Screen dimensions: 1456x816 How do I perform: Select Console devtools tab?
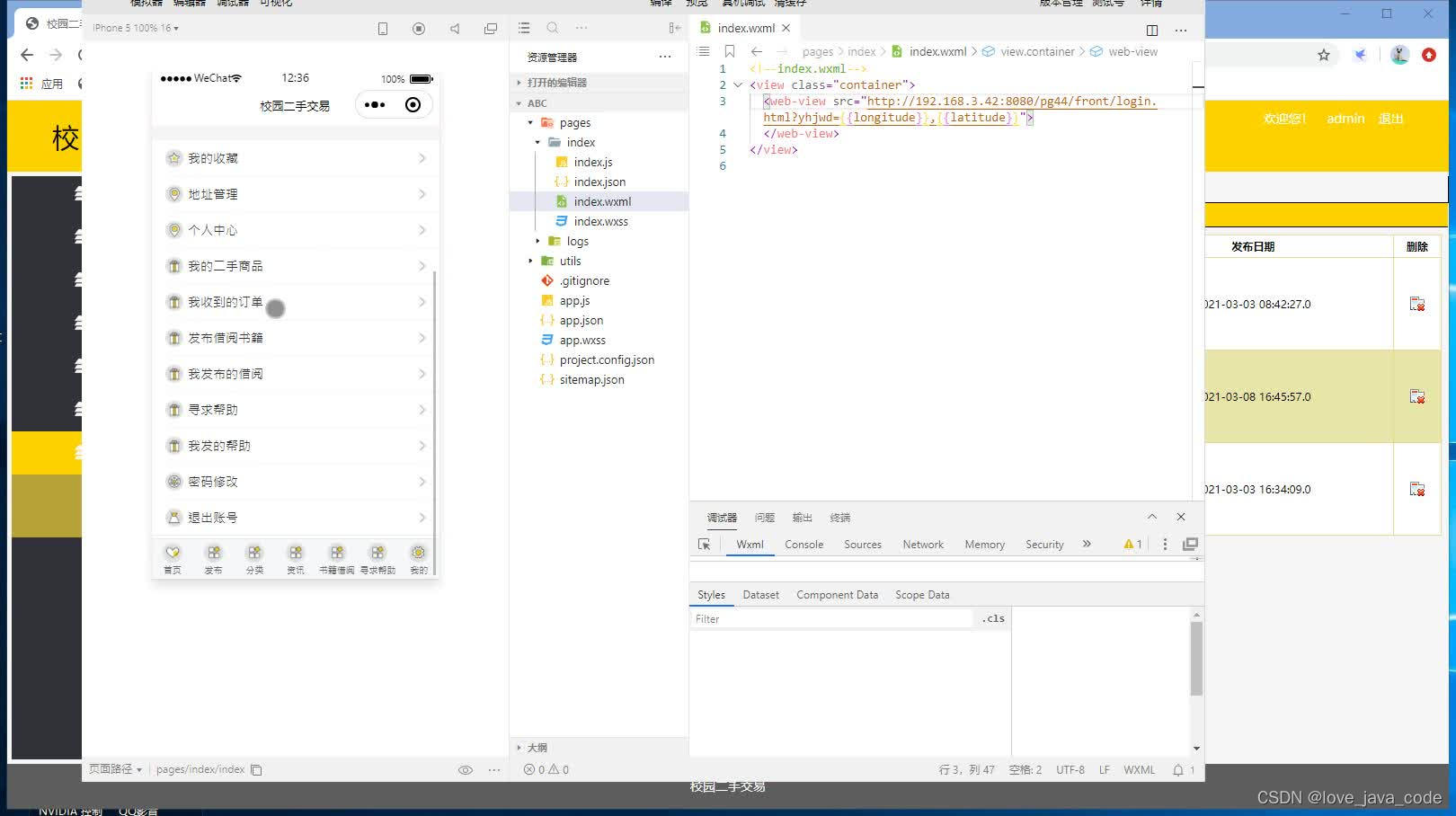click(x=803, y=545)
